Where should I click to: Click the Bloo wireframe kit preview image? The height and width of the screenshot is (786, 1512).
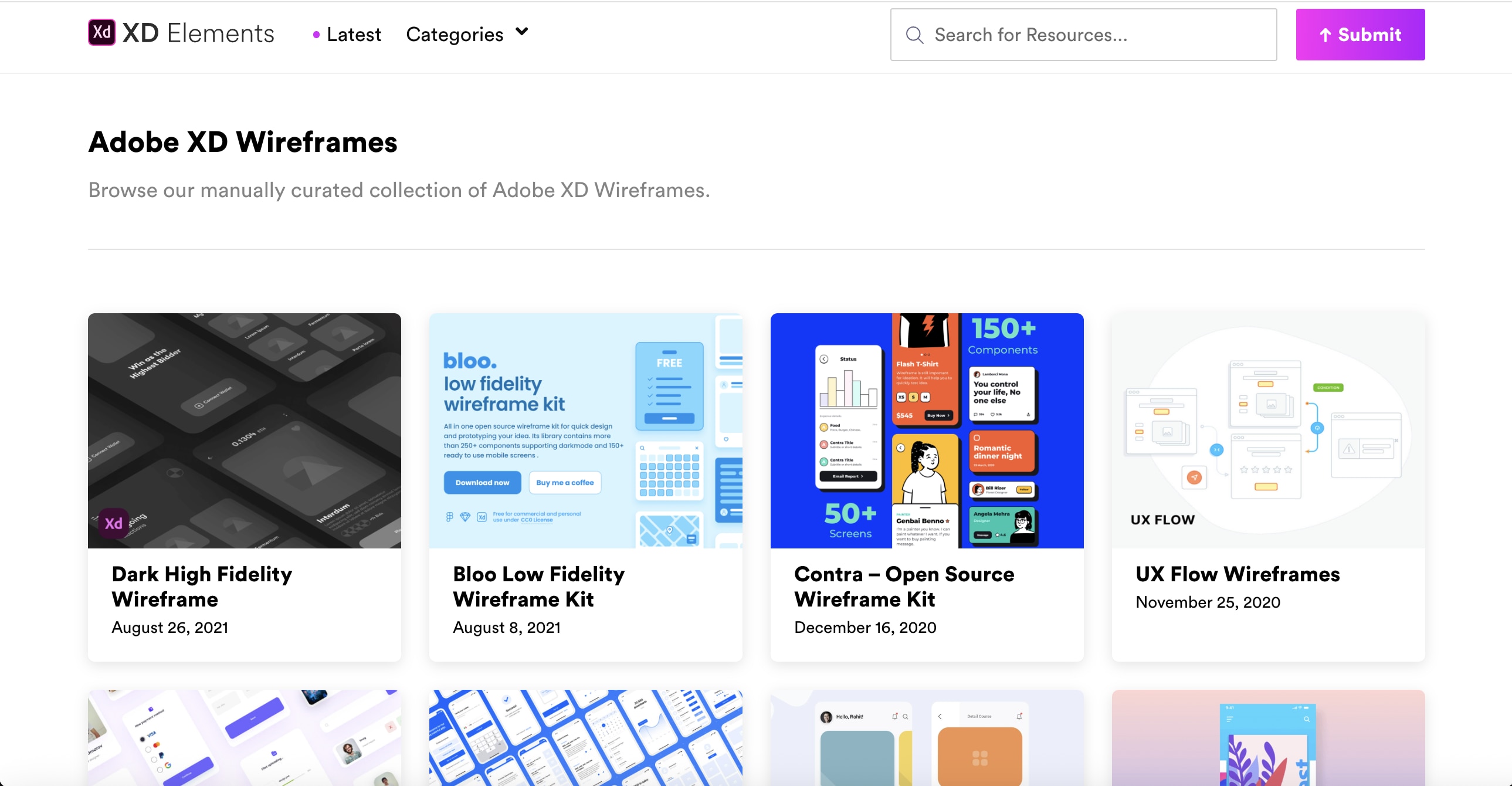pos(585,431)
